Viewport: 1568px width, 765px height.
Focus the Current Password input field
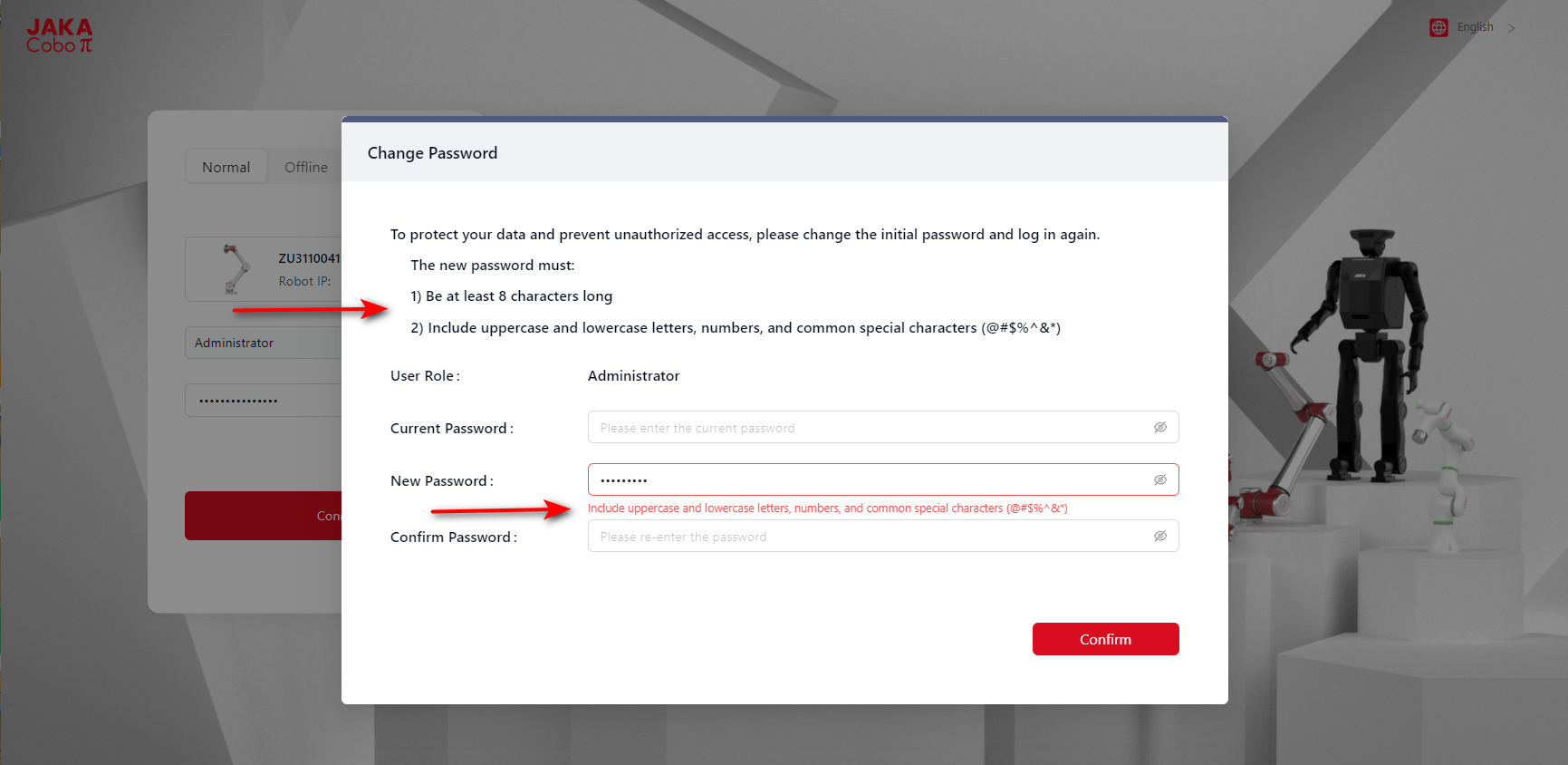pyautogui.click(x=870, y=428)
